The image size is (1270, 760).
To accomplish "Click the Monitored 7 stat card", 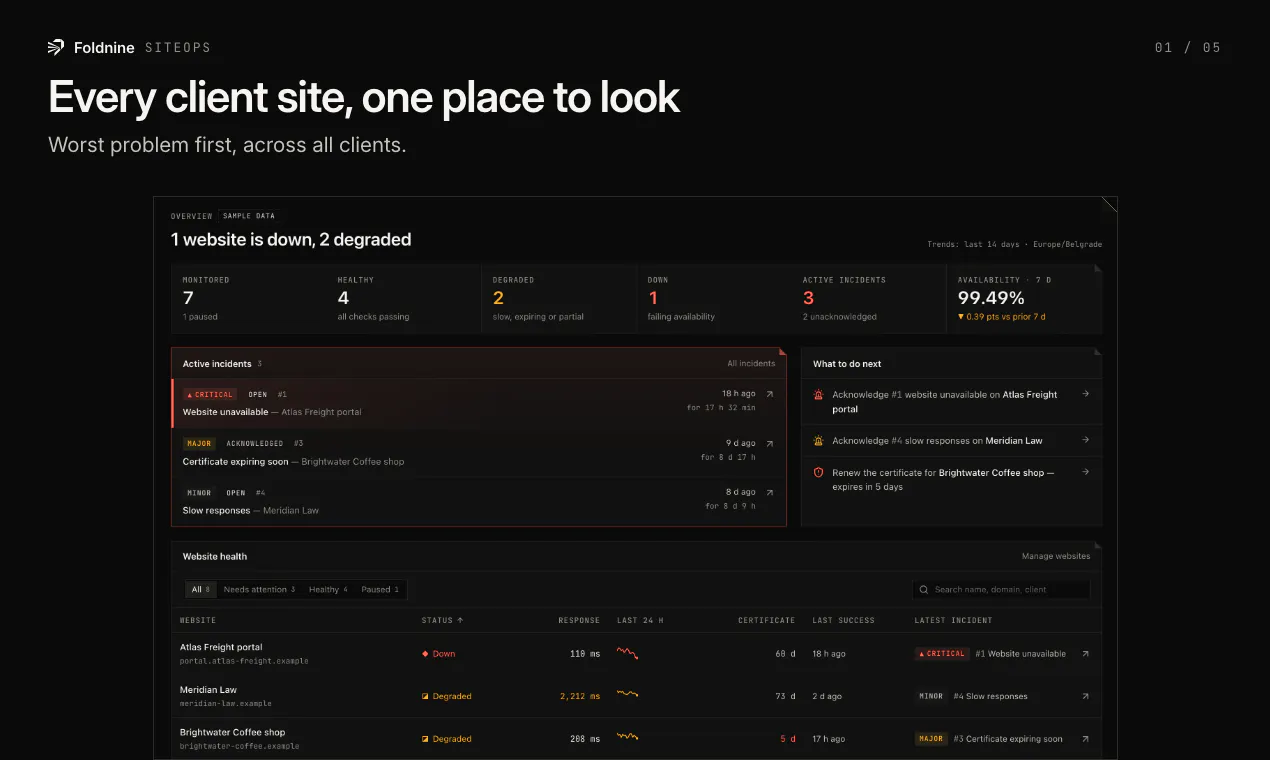I will tap(248, 298).
